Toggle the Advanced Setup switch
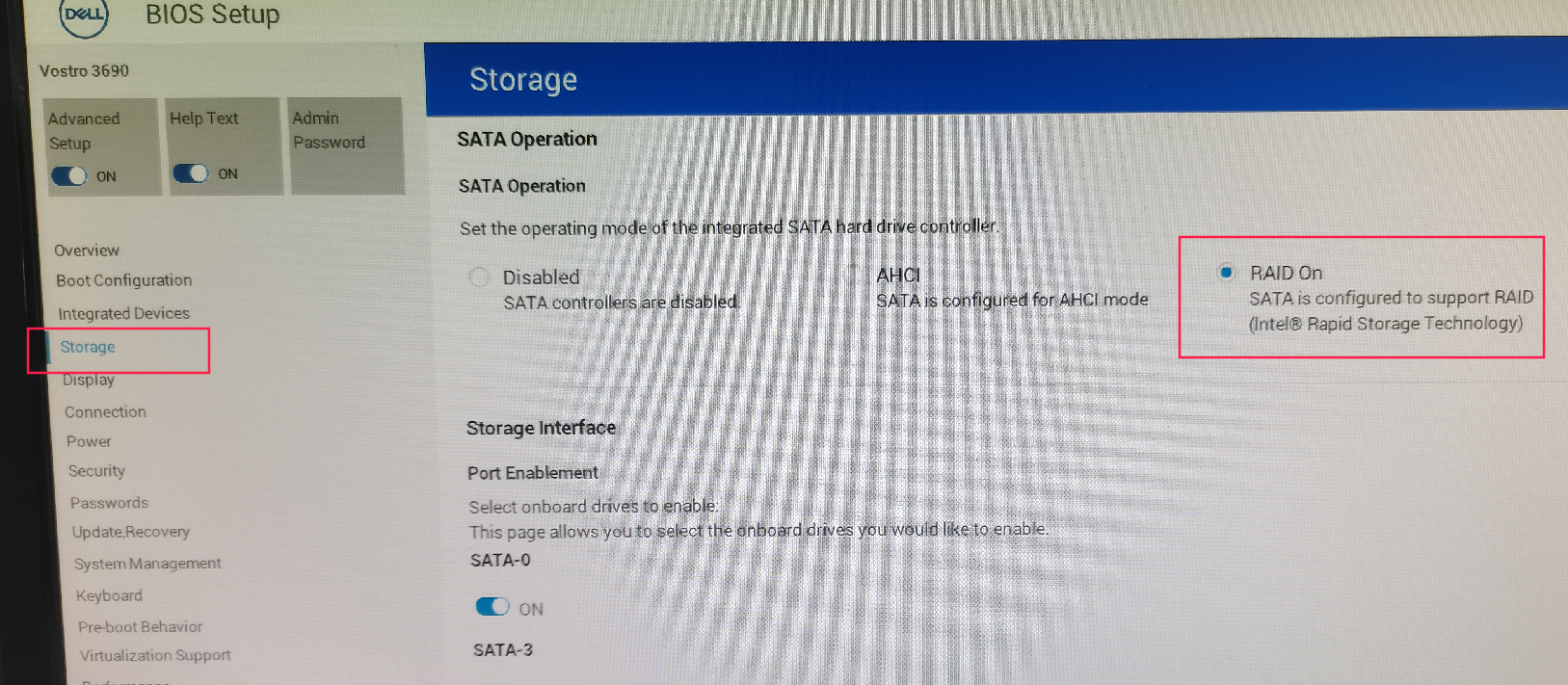1568x685 pixels. [x=68, y=176]
